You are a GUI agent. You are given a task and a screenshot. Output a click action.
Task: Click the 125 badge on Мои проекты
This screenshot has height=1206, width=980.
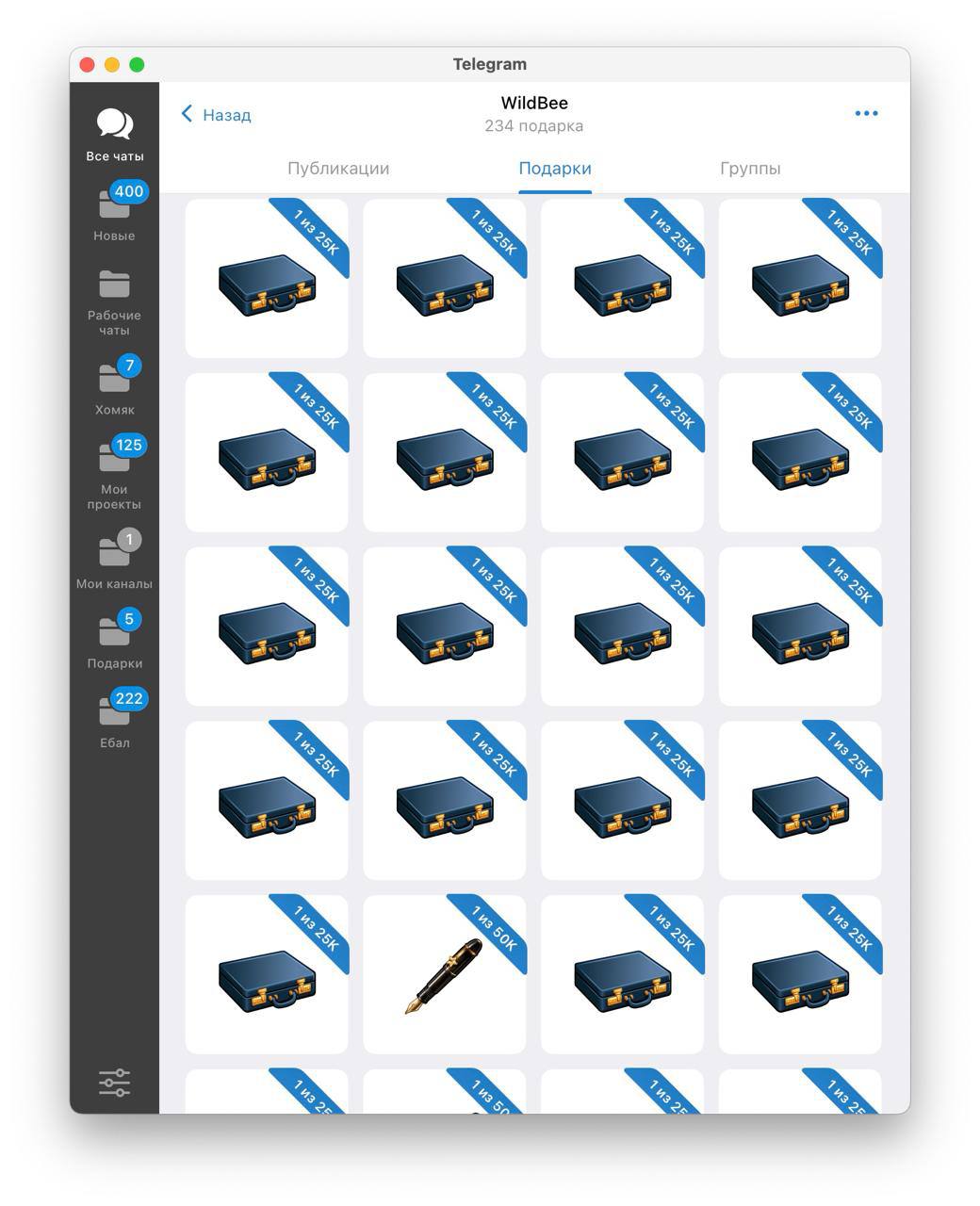pos(129,445)
